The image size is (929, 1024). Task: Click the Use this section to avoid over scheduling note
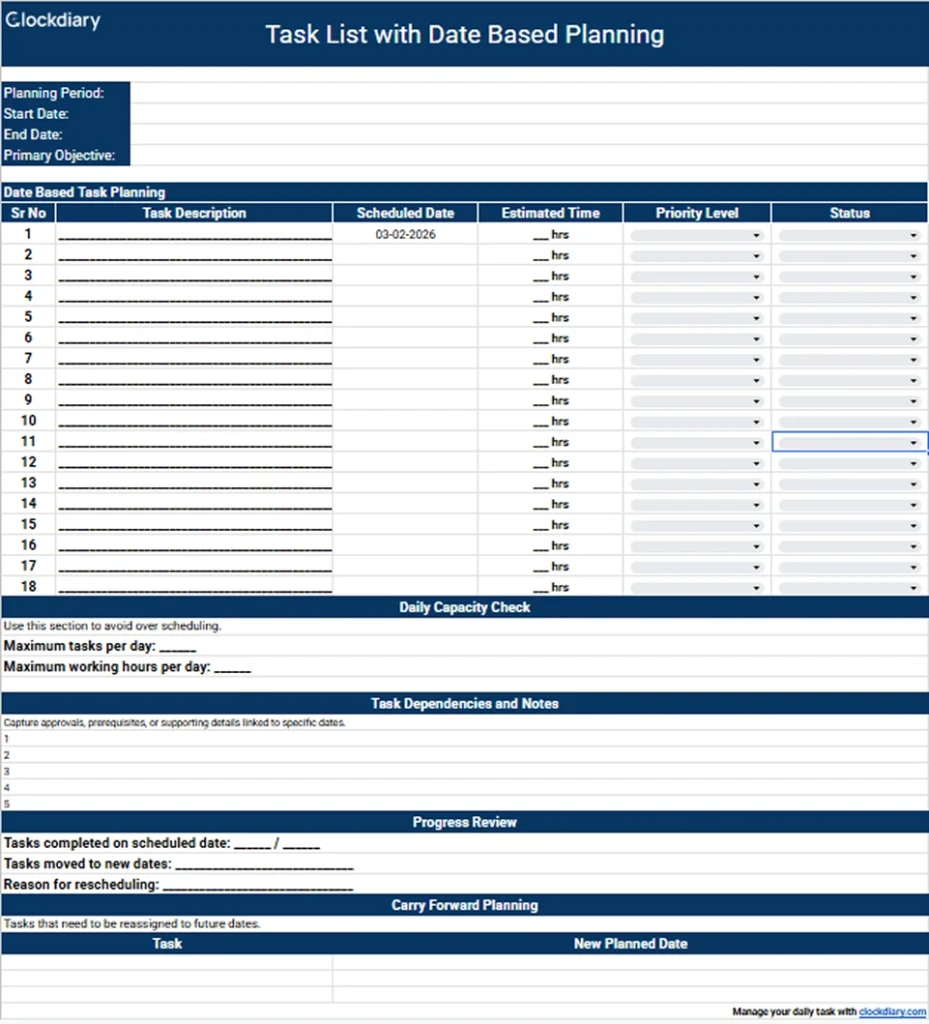[112, 626]
